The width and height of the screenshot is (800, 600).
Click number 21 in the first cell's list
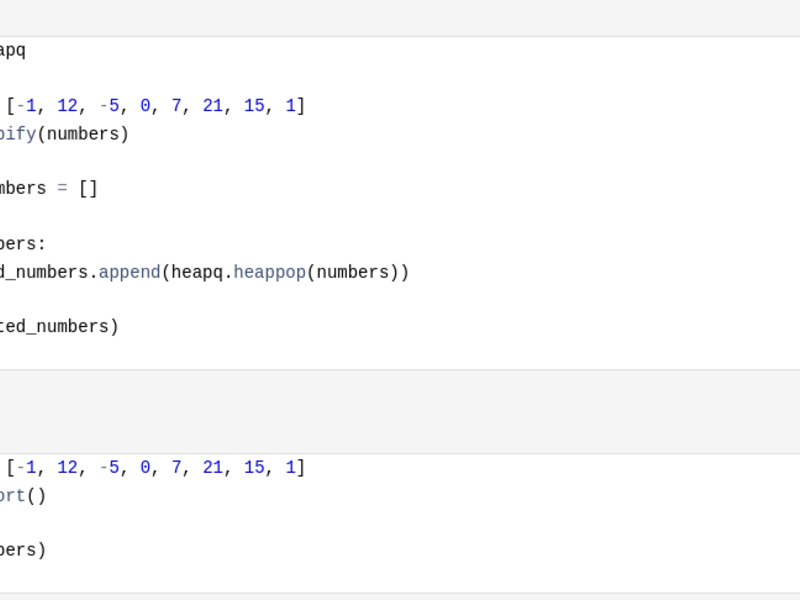pyautogui.click(x=213, y=106)
